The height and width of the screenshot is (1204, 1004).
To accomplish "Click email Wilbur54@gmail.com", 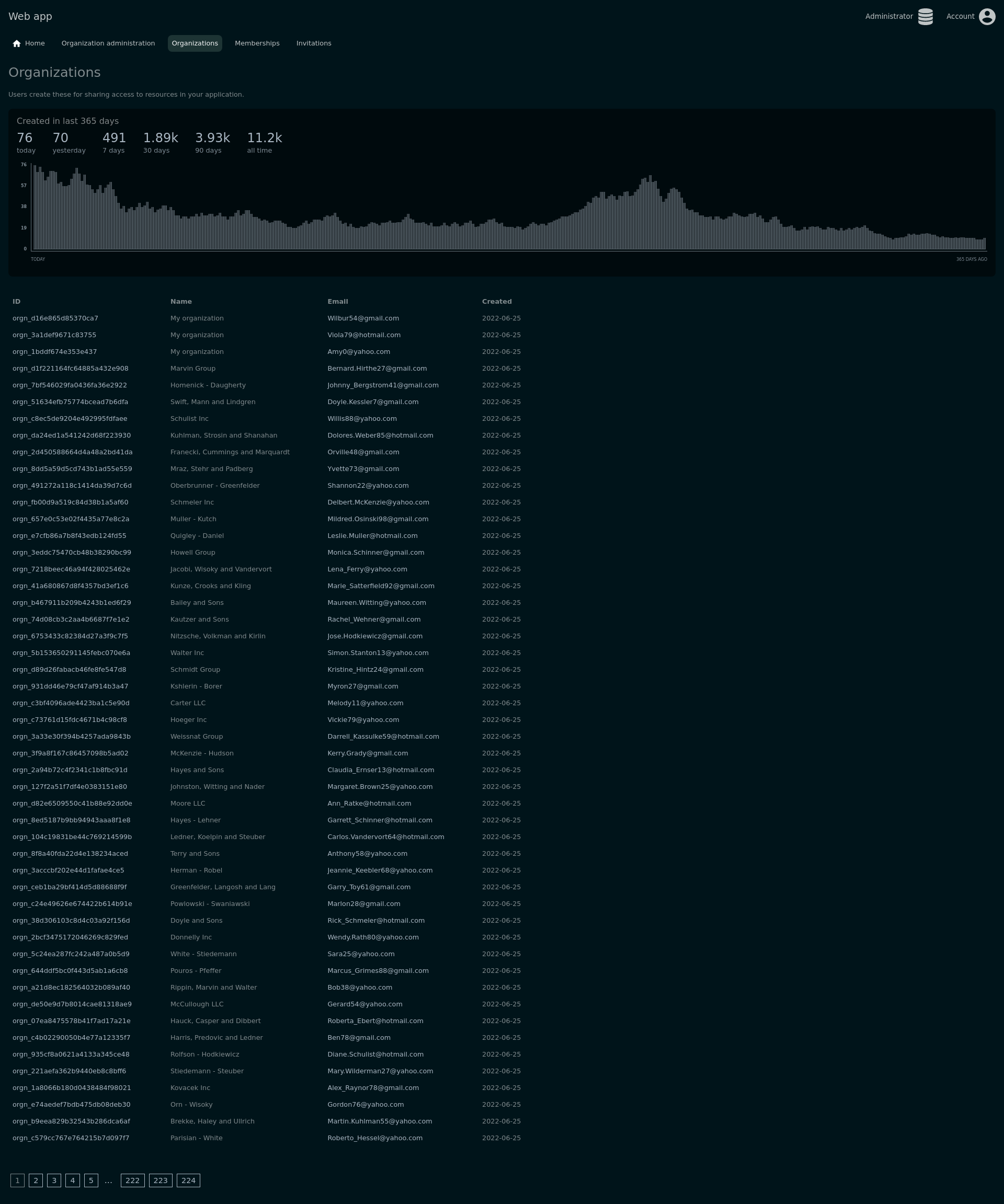I will click(x=363, y=318).
